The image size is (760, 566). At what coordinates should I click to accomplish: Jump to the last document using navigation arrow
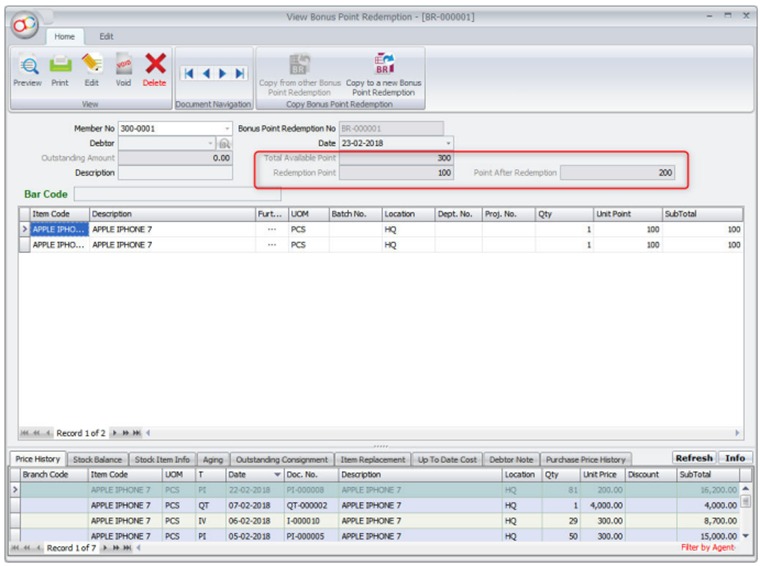pyautogui.click(x=240, y=73)
